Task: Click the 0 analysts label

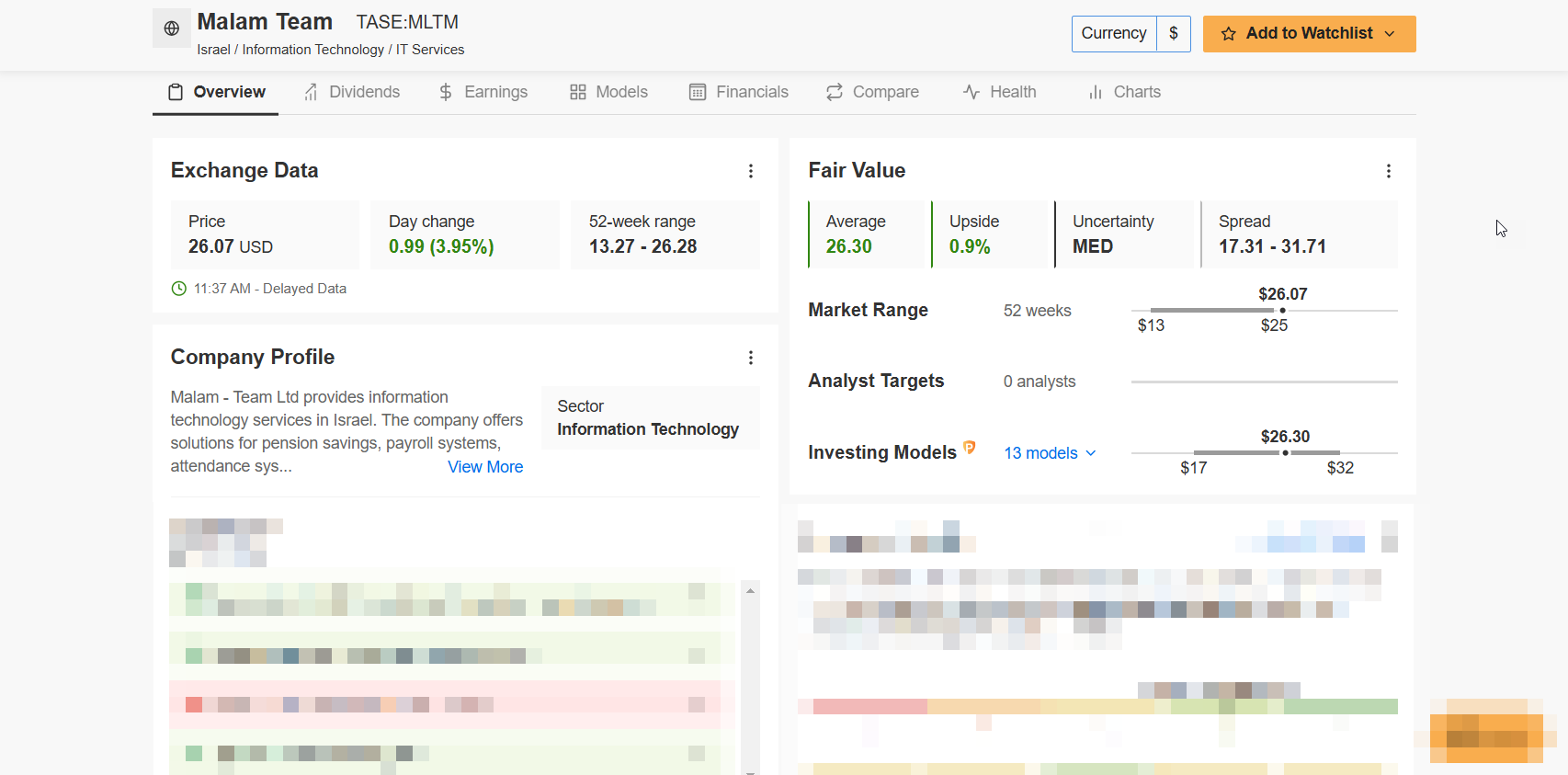Action: (x=1040, y=382)
